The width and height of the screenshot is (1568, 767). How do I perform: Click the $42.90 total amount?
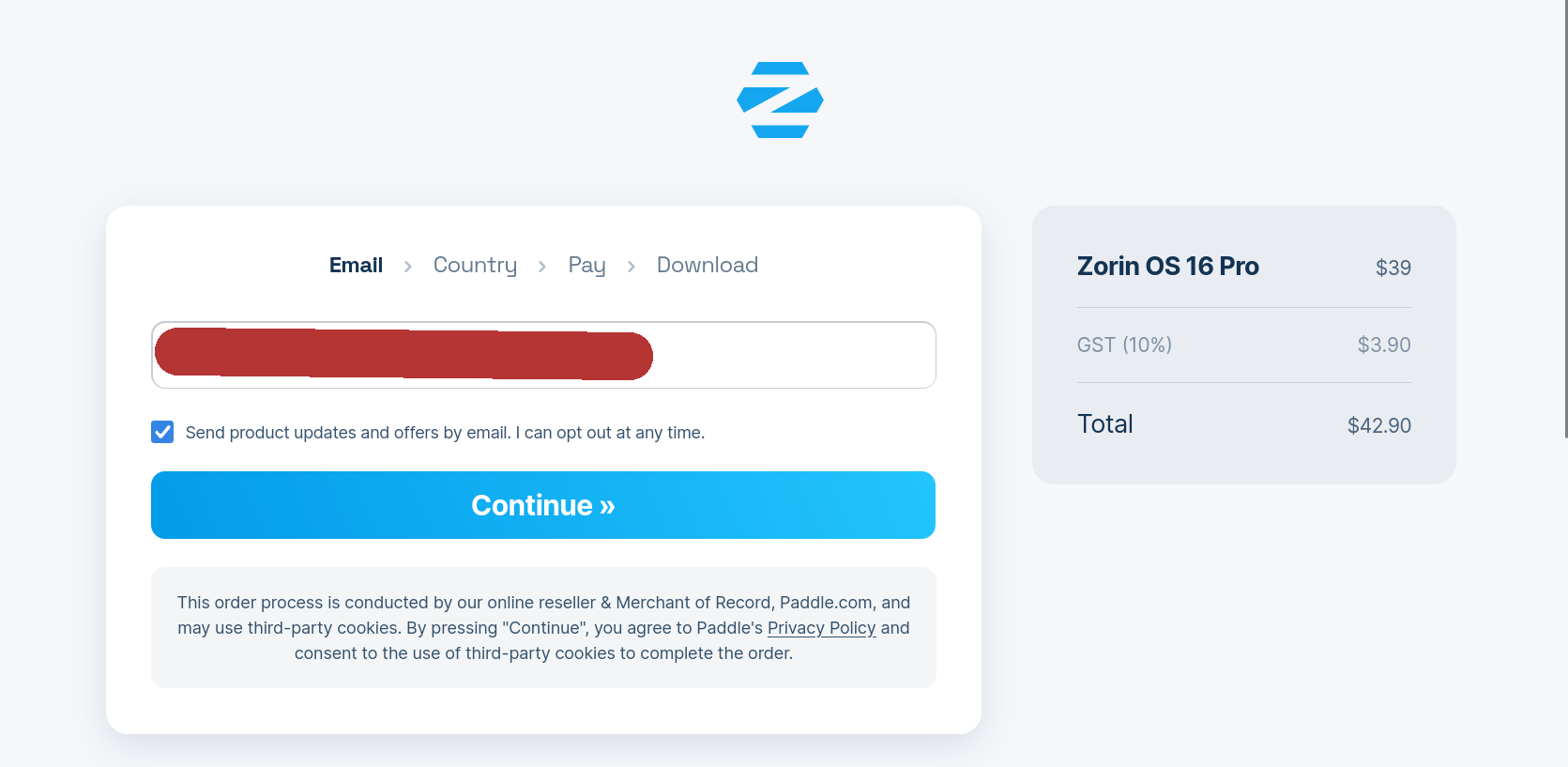click(x=1379, y=425)
